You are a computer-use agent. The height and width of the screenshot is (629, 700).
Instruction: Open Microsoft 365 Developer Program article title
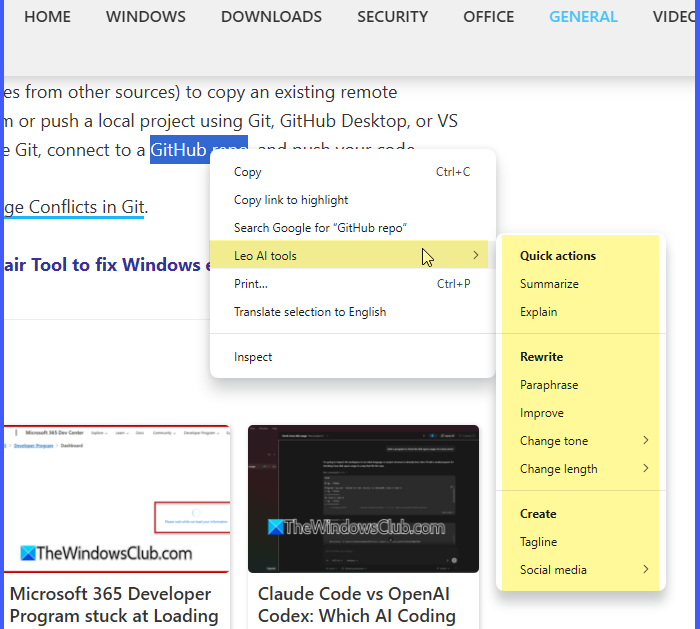pyautogui.click(x=114, y=605)
